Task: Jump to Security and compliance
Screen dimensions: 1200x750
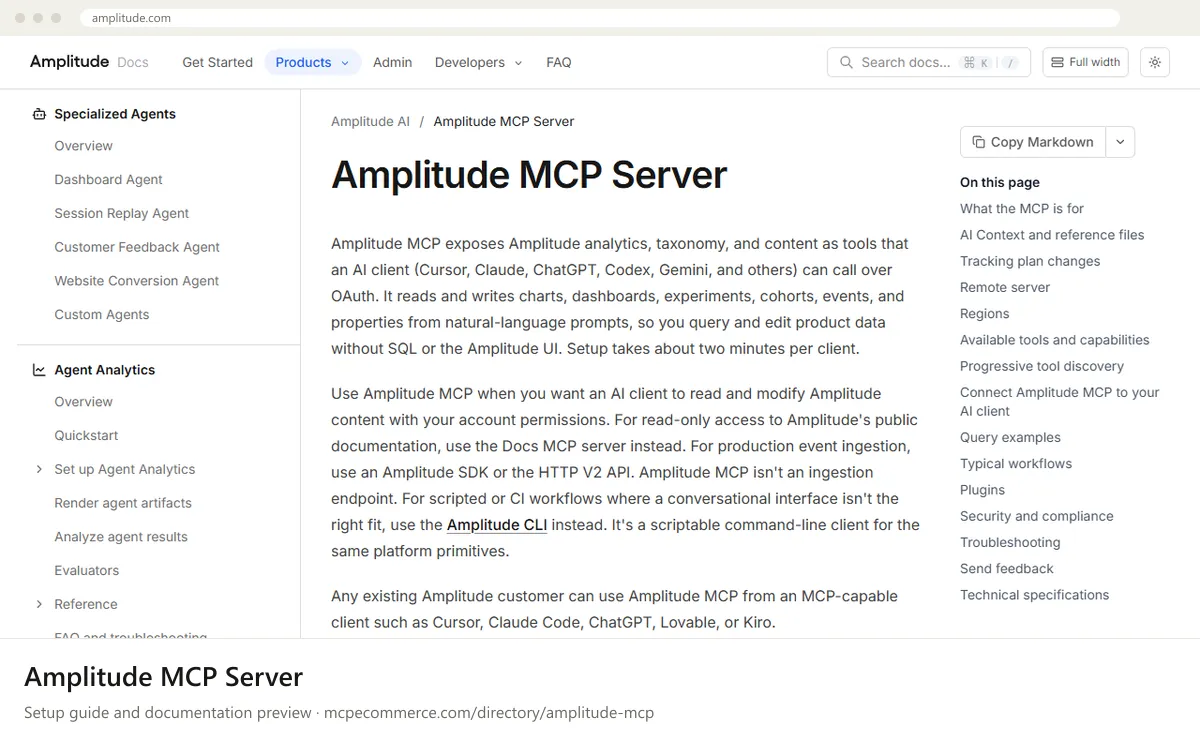Action: (x=1036, y=516)
